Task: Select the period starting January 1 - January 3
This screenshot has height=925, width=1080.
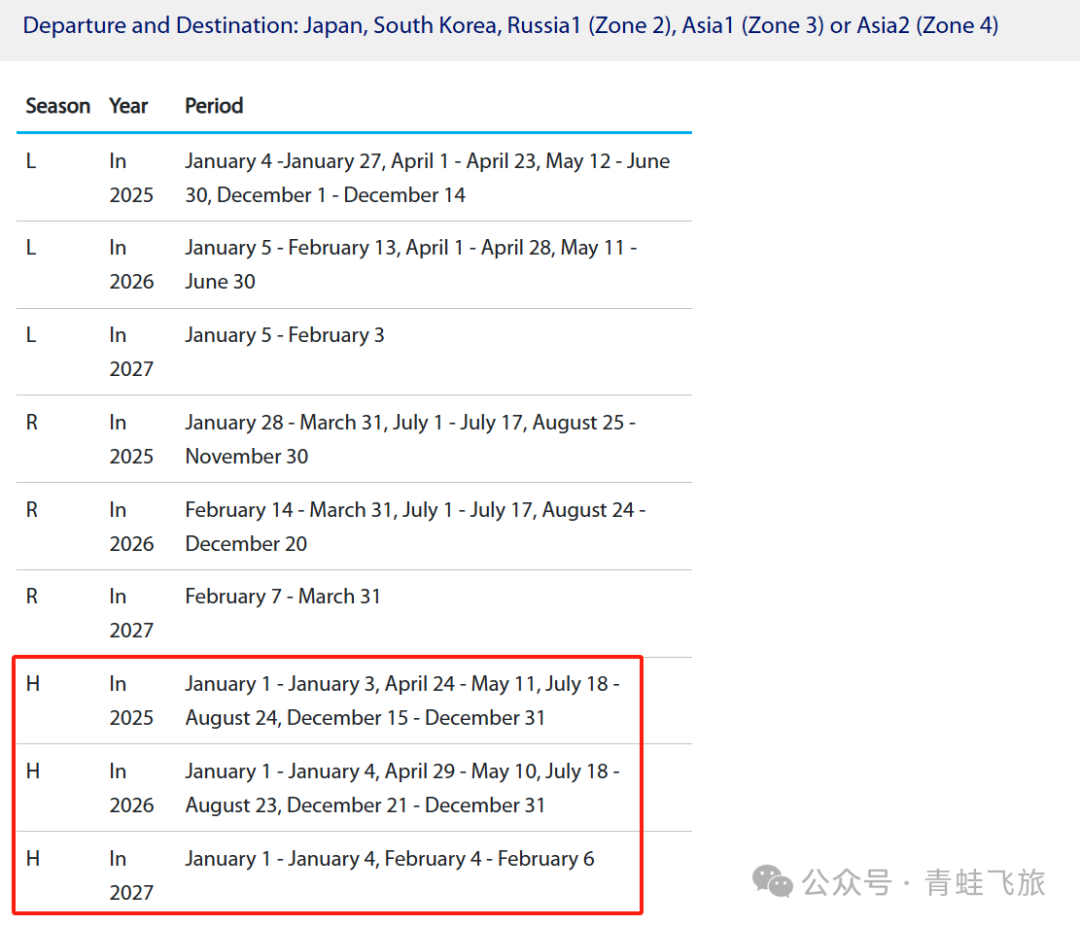Action: (x=402, y=701)
